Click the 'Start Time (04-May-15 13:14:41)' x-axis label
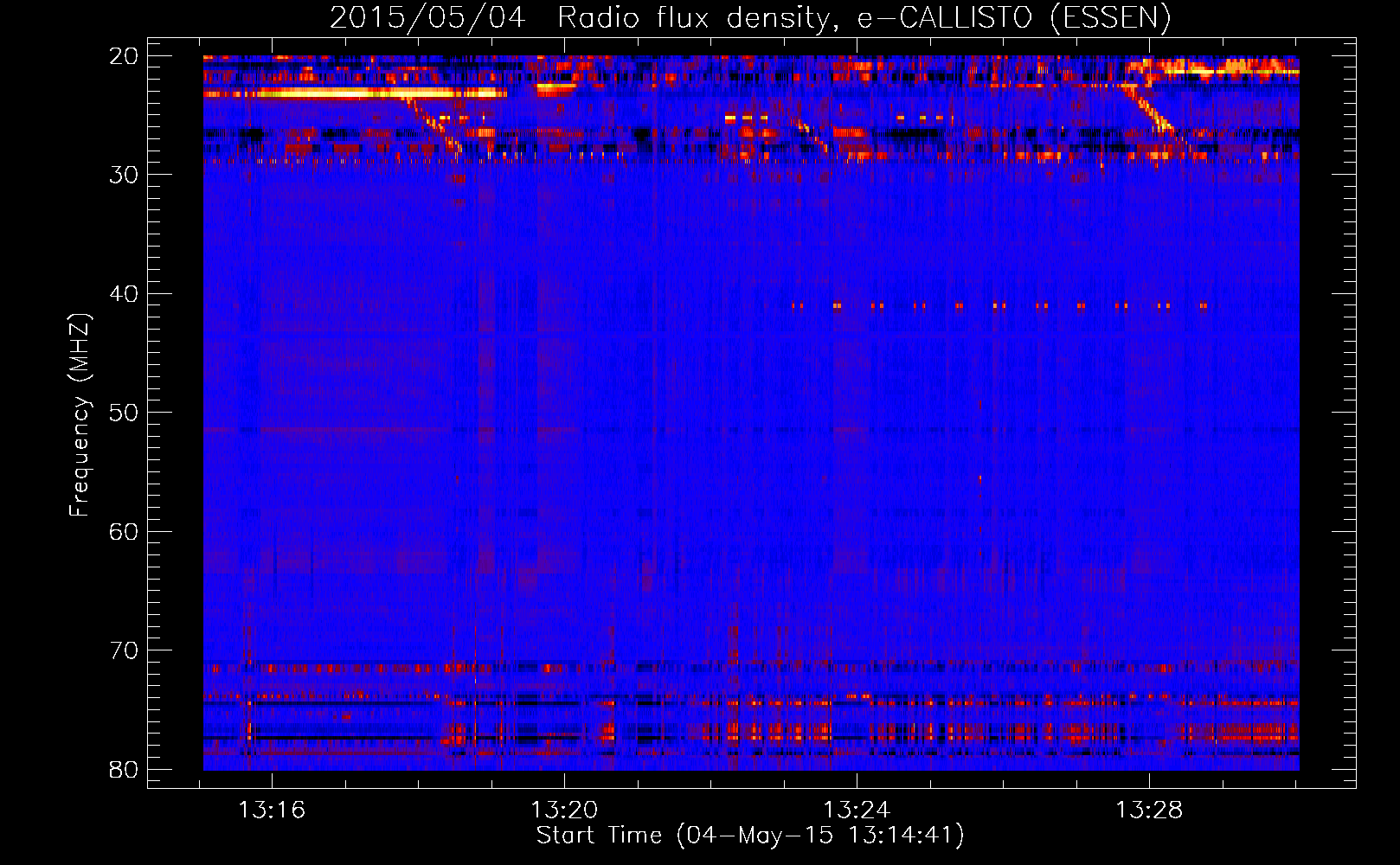This screenshot has height=865, width=1400. [x=750, y=836]
